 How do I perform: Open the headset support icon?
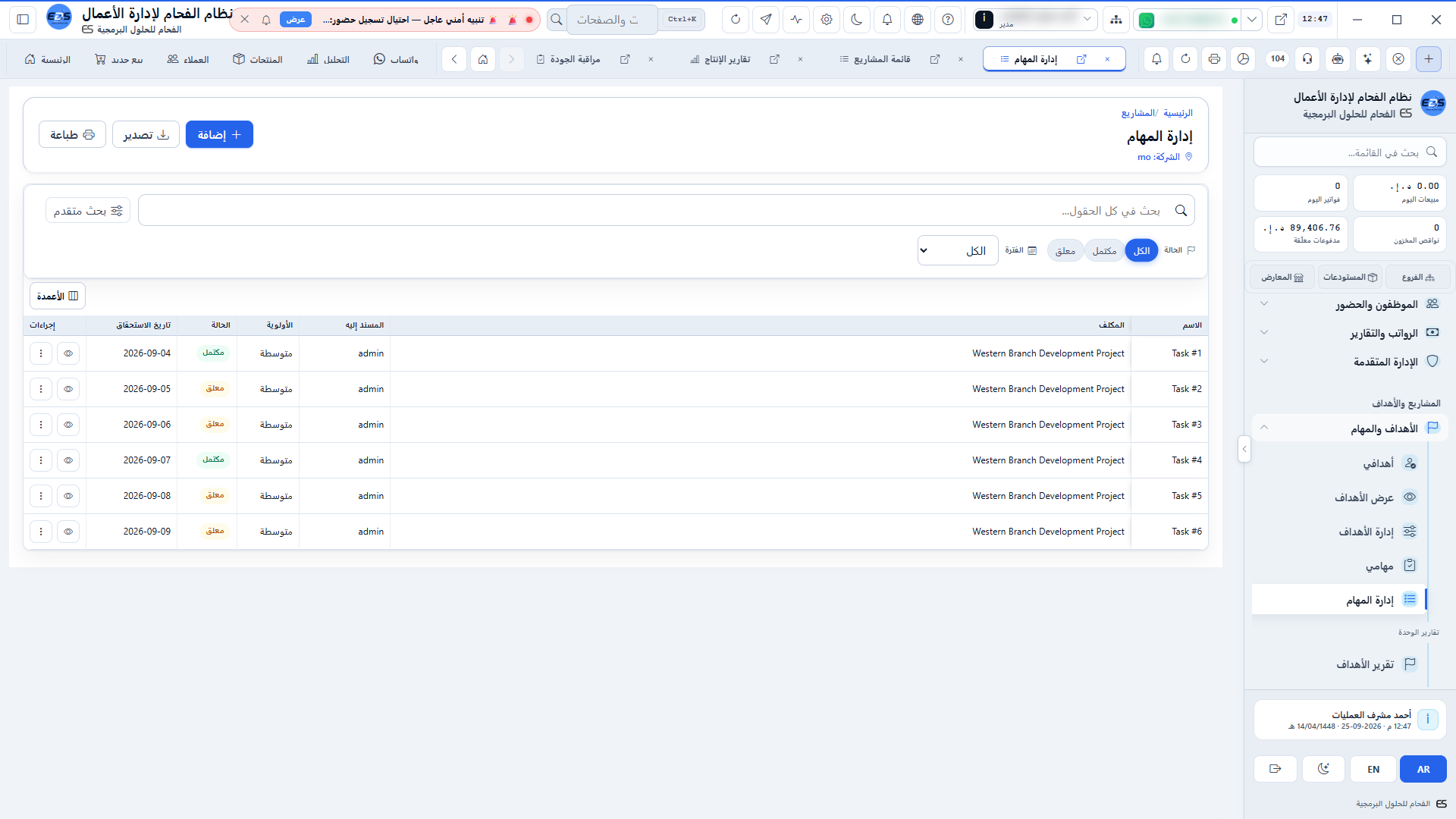1307,59
